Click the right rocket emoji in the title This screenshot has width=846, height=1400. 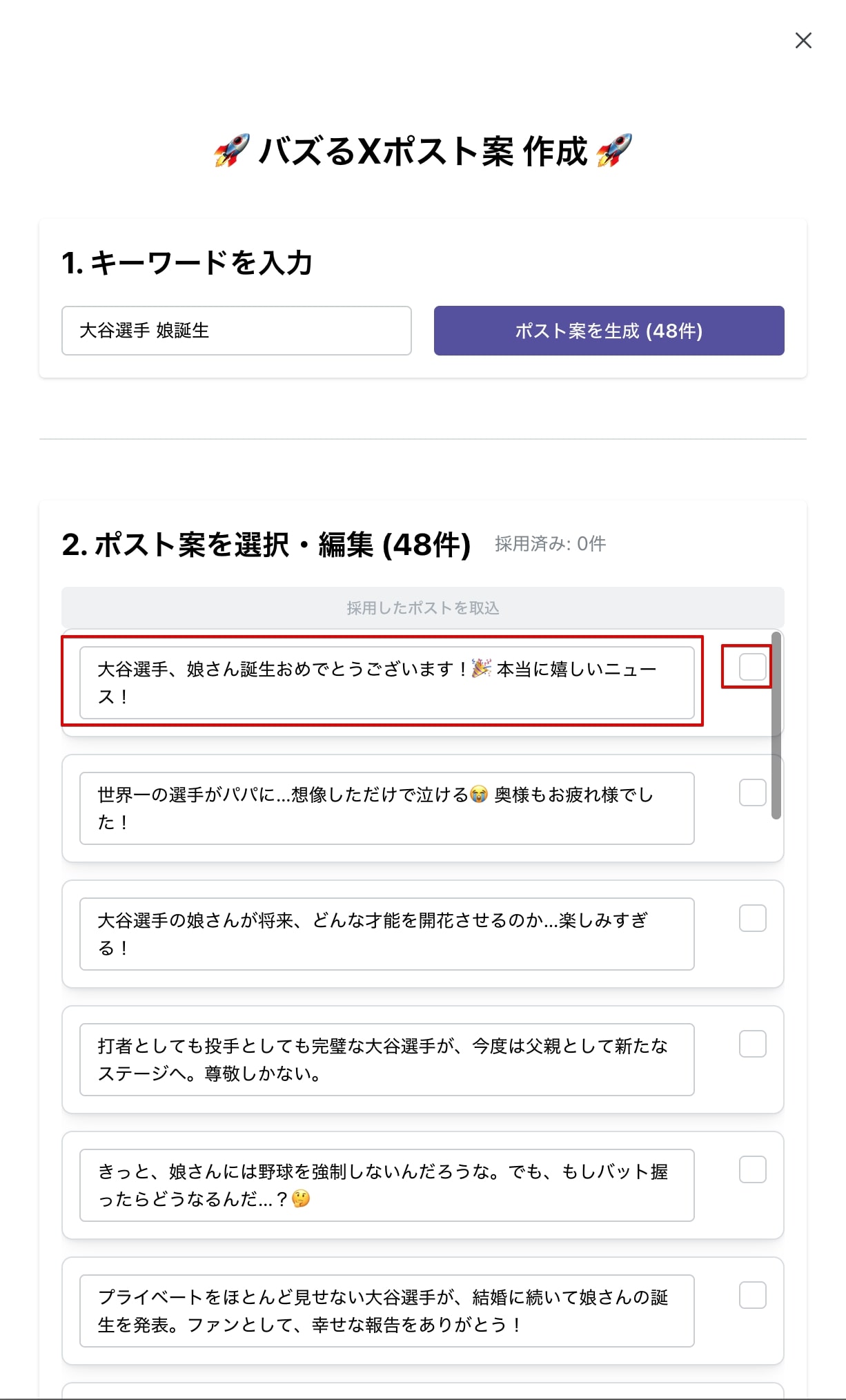614,150
